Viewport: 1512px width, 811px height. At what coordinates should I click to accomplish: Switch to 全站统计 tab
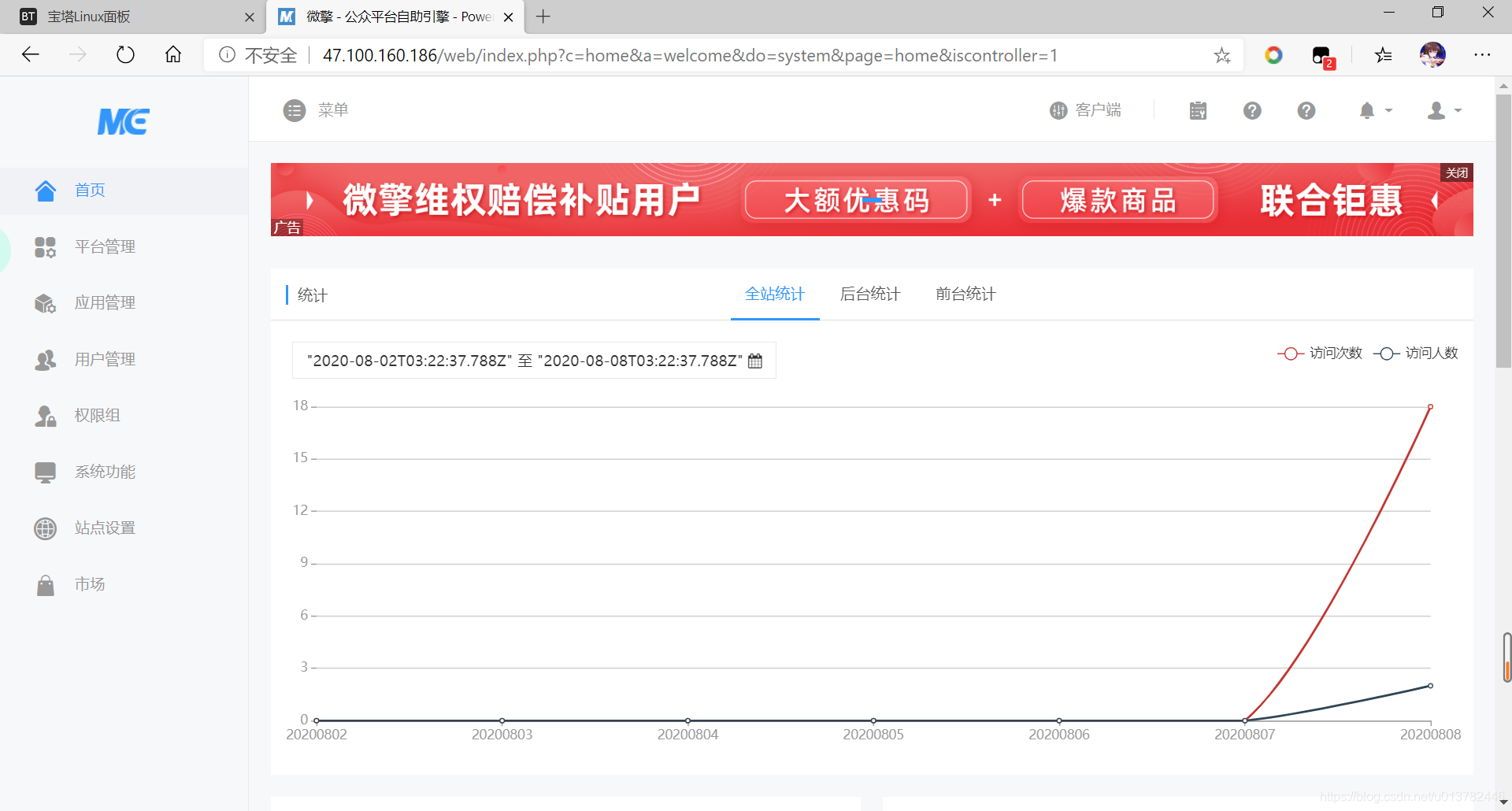775,294
